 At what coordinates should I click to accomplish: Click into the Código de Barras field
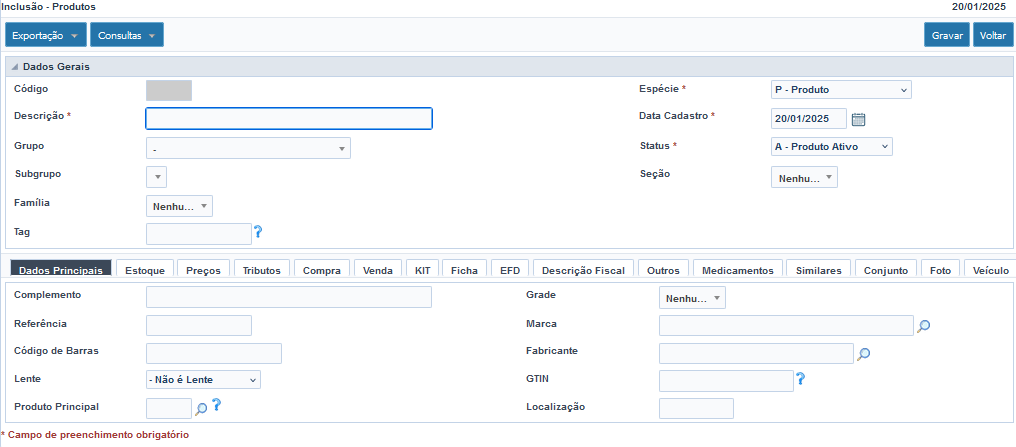tap(214, 353)
